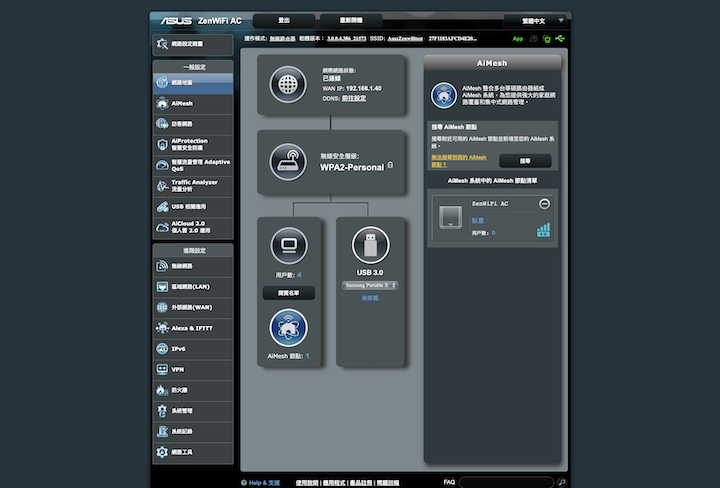
Task: Open USB 相關應用 in sidebar
Action: click(193, 207)
